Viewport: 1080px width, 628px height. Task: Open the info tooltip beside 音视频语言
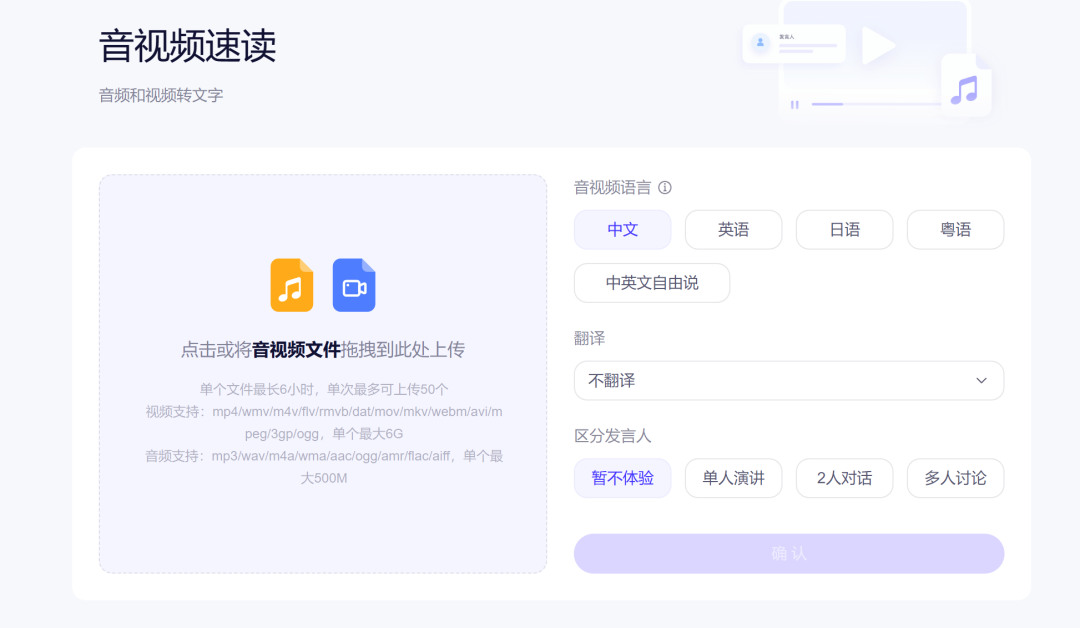click(x=666, y=187)
